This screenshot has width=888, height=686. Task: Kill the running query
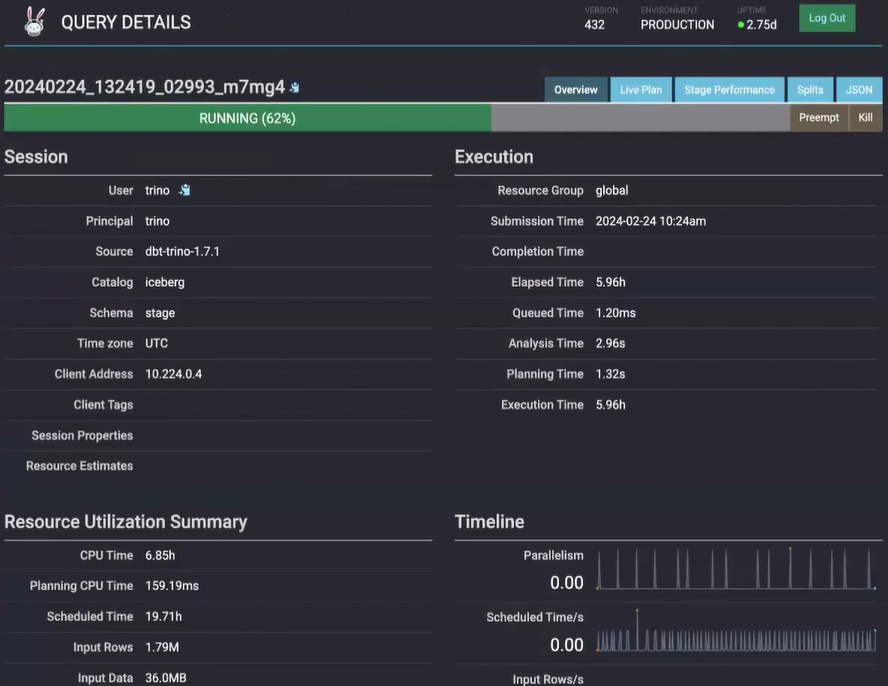point(866,118)
